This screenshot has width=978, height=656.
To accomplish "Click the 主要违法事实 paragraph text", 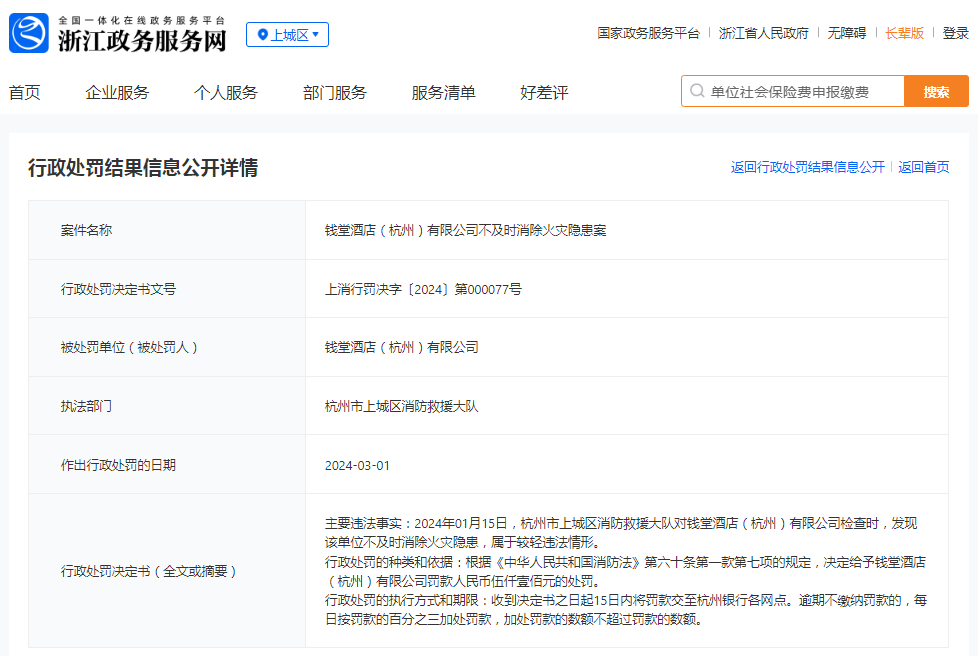I will [621, 533].
